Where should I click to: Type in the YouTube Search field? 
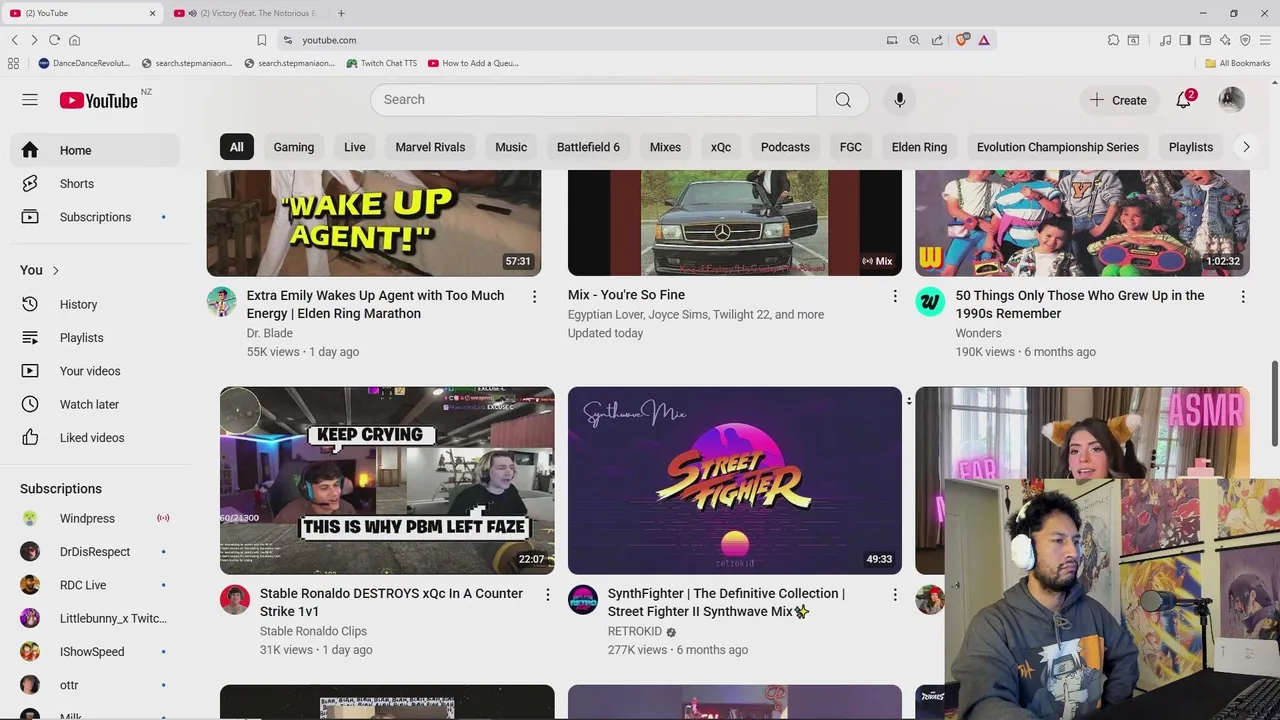click(594, 100)
